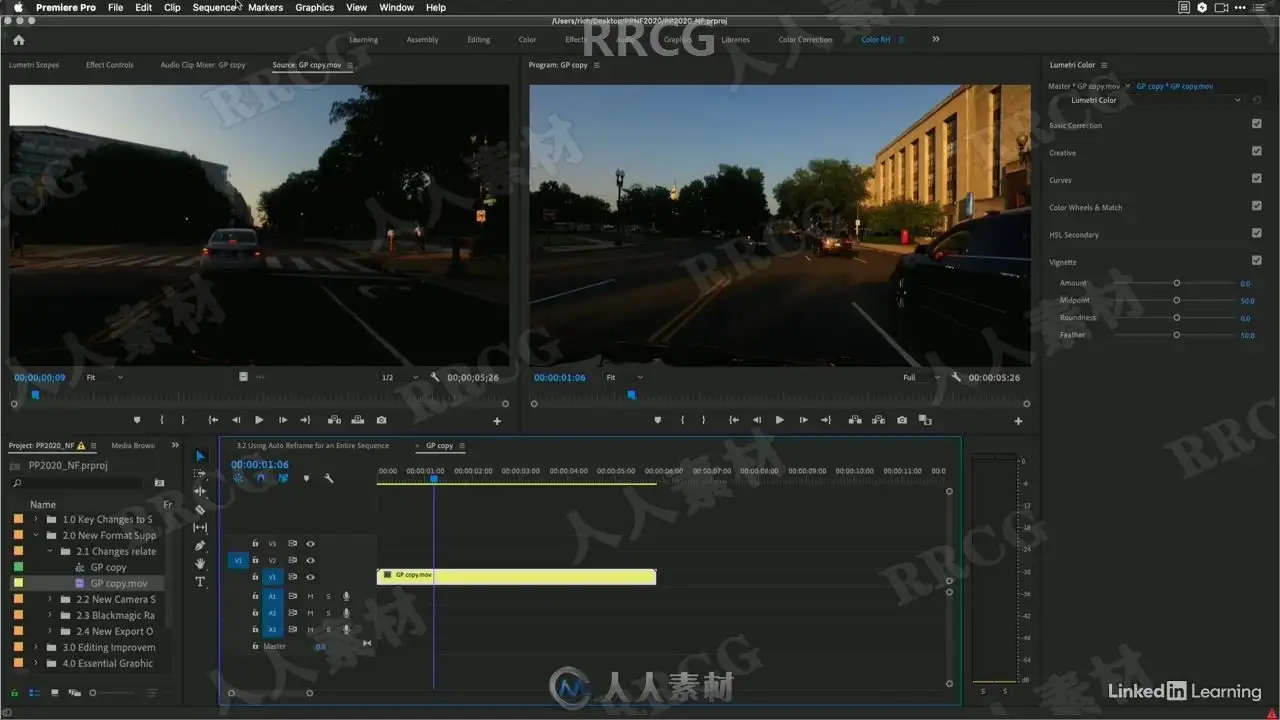Select the Razor tool in the tools panel
This screenshot has width=1280, height=720.
200,509
